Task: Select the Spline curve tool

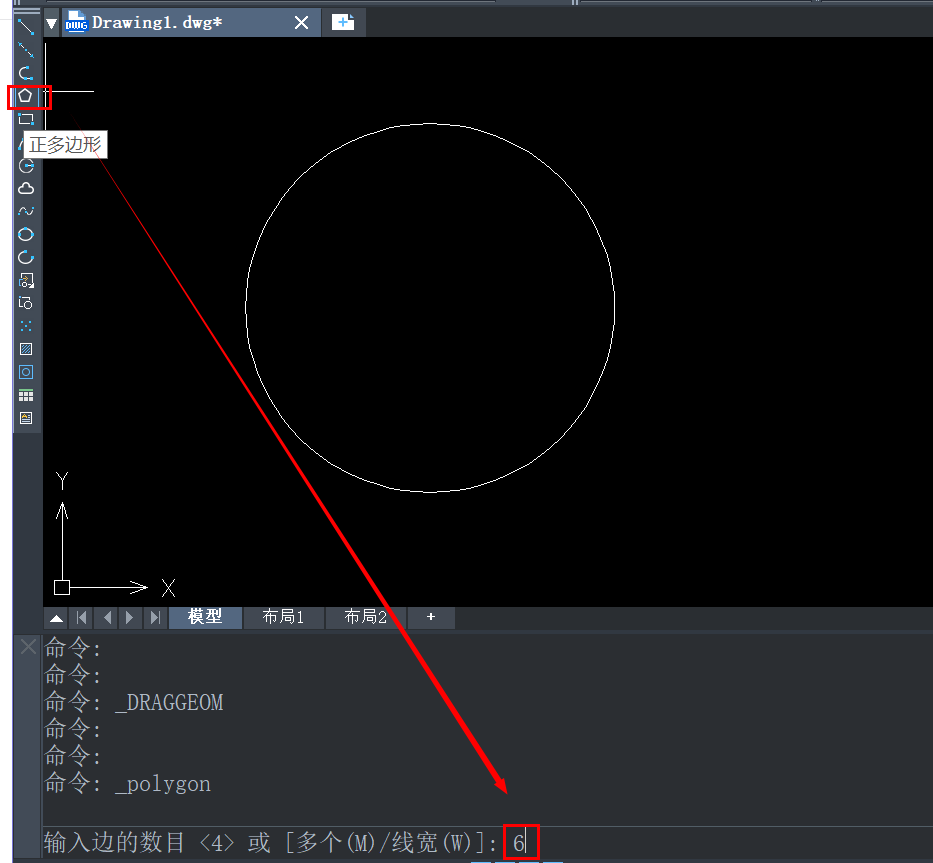Action: 26,211
